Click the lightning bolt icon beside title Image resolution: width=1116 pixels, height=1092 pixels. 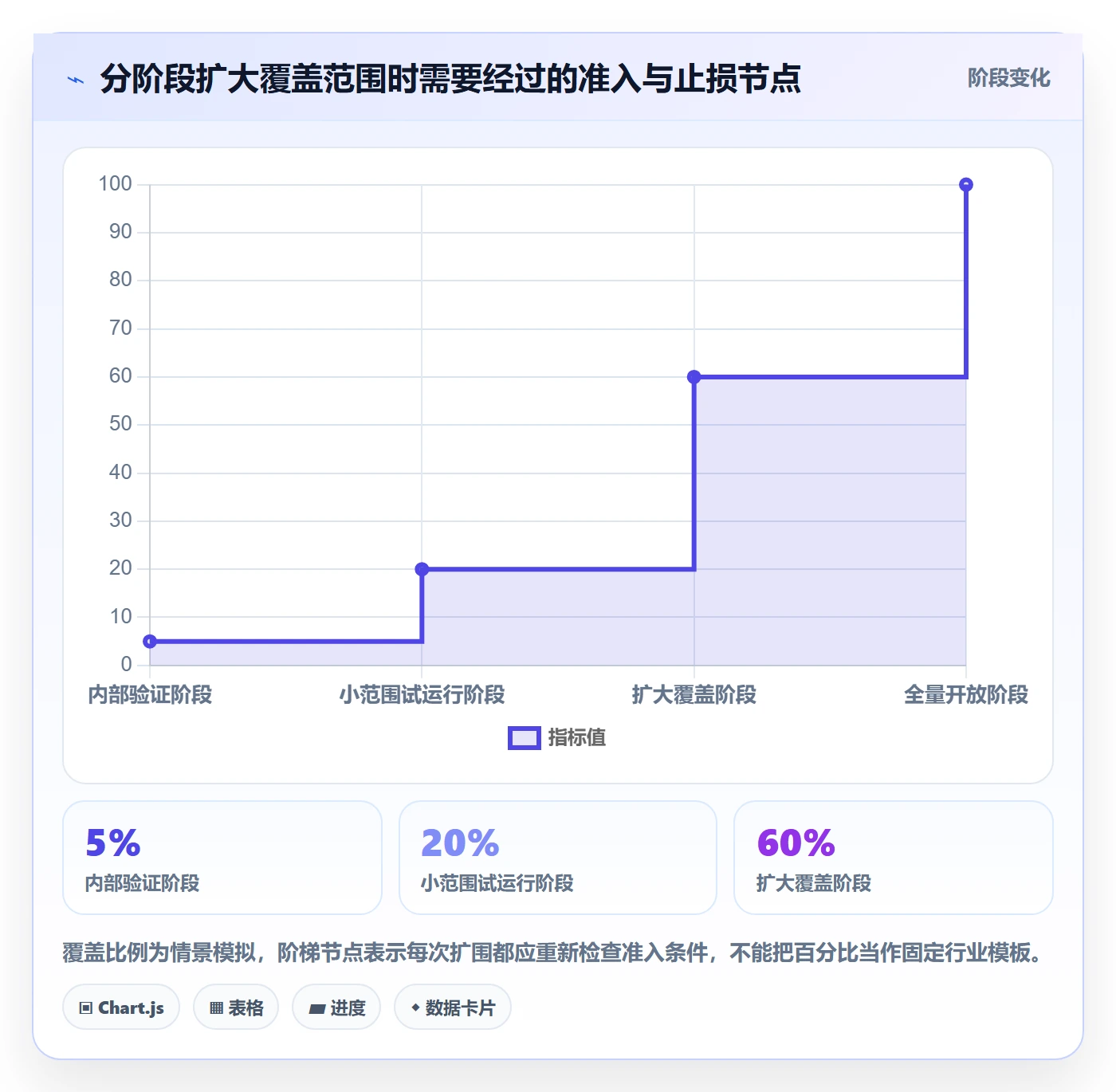(x=76, y=80)
